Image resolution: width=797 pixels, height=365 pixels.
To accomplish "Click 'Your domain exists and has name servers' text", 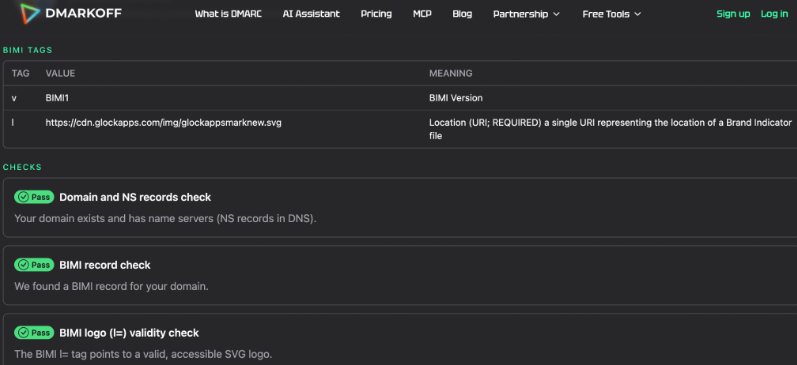I will [165, 219].
